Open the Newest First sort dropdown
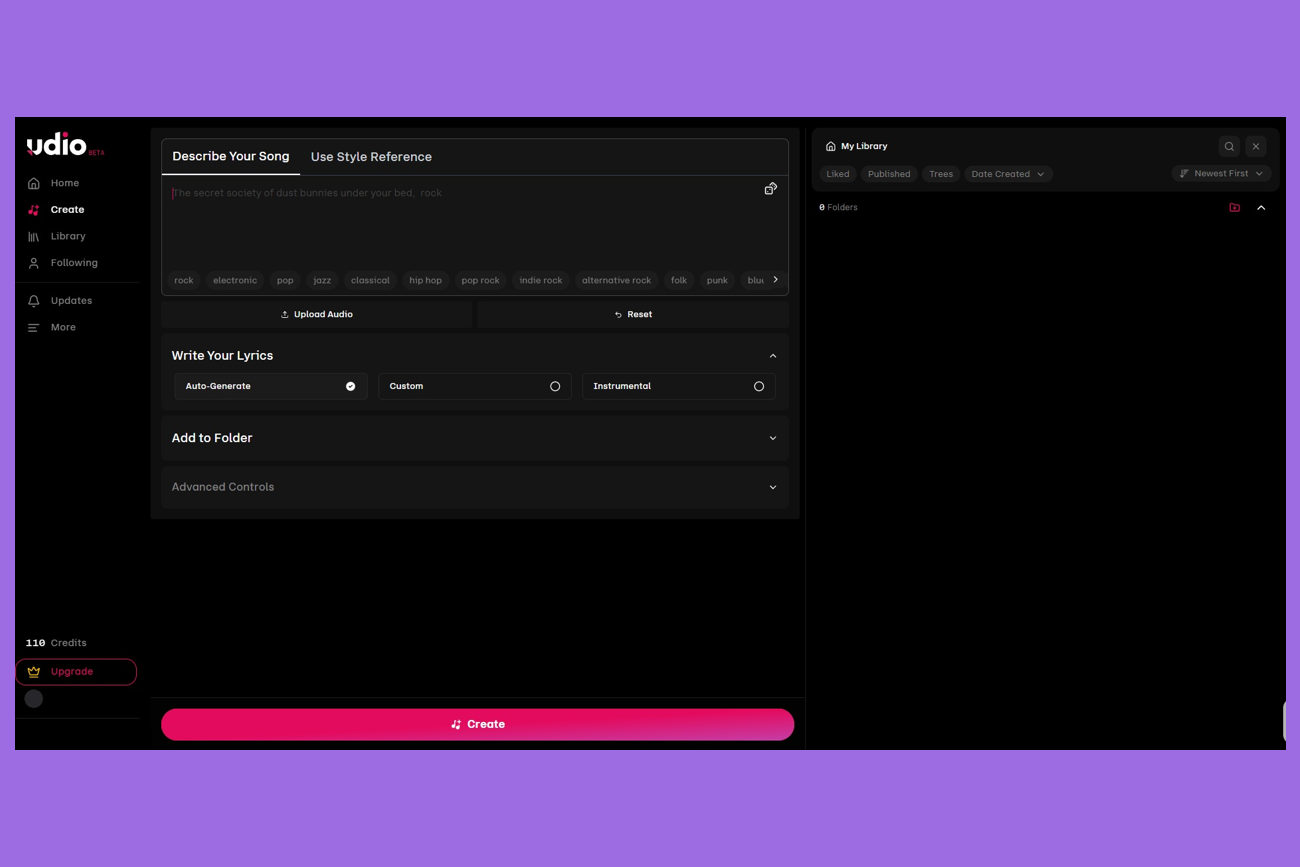 1220,174
